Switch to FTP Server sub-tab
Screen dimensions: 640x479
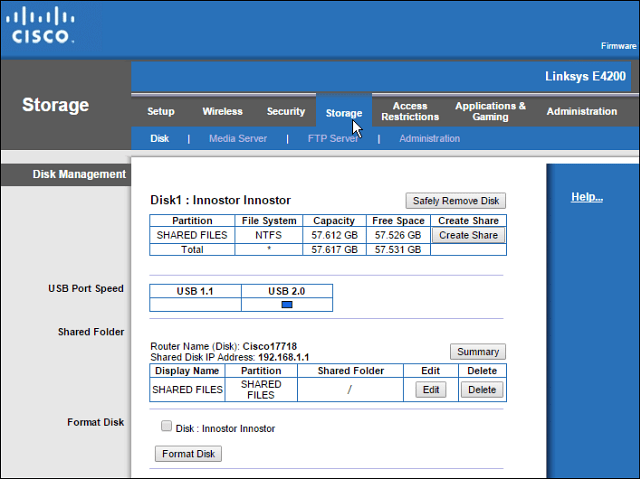point(333,139)
